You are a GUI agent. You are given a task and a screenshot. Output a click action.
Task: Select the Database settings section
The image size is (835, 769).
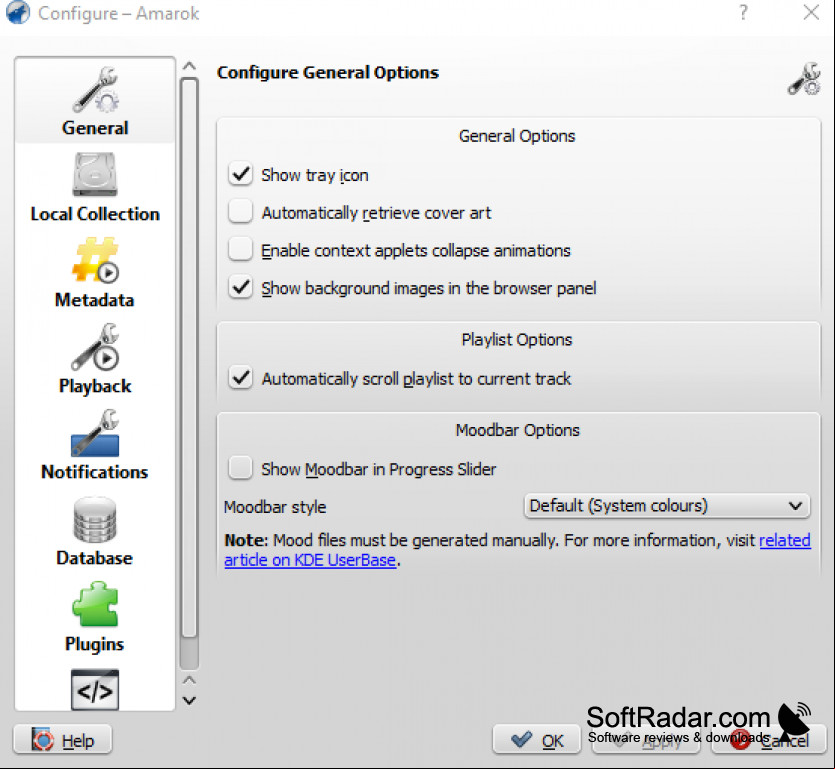(95, 531)
